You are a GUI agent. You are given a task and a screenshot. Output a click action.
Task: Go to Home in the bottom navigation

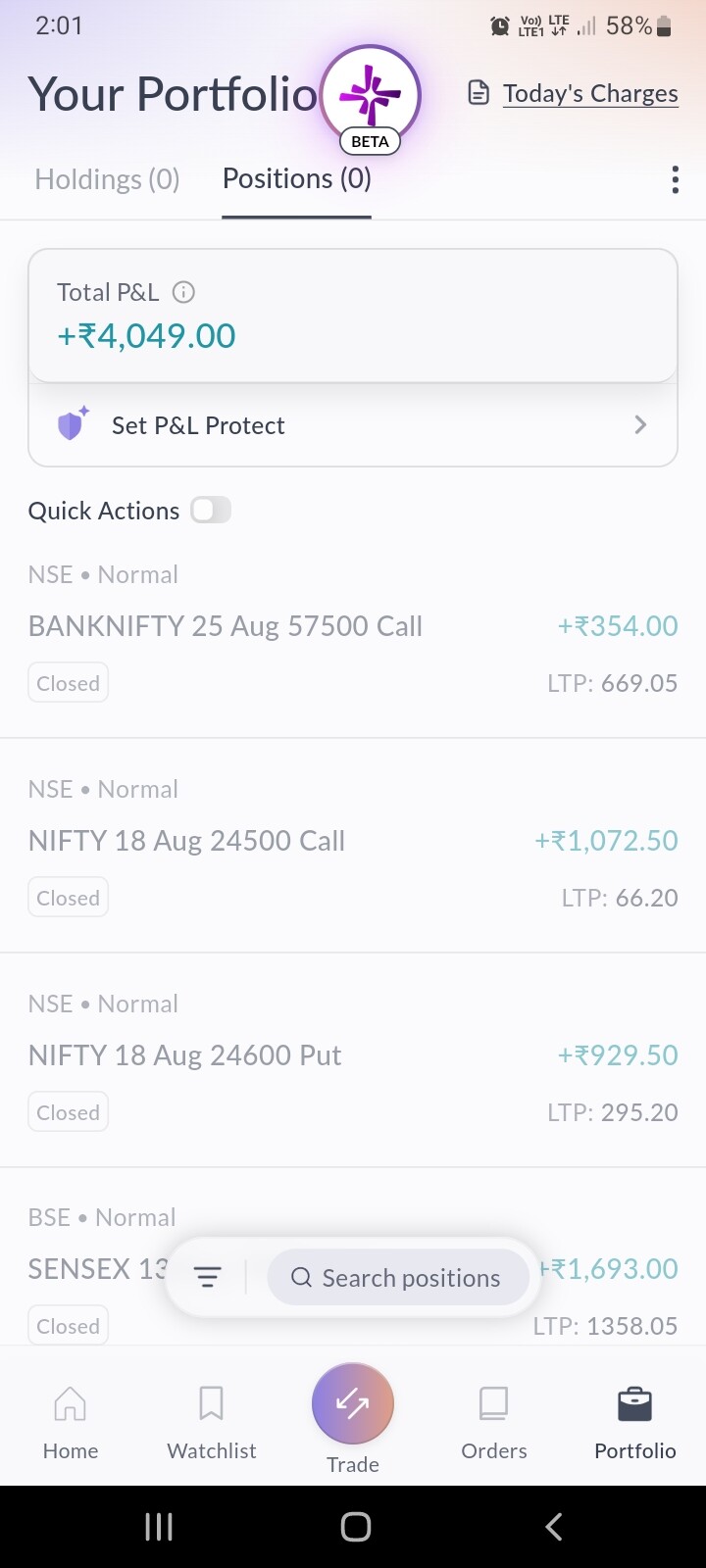[x=71, y=1423]
